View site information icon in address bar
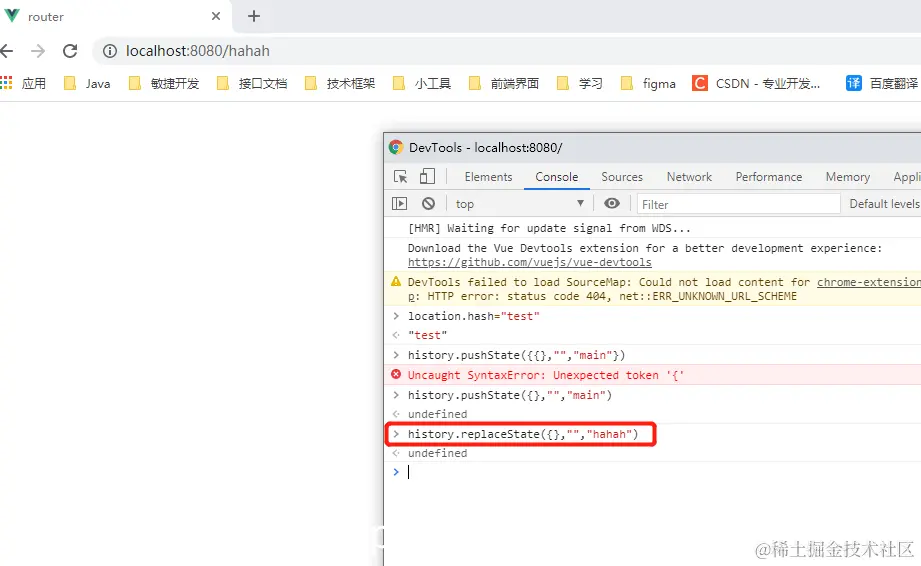The image size is (921, 566). pos(110,51)
